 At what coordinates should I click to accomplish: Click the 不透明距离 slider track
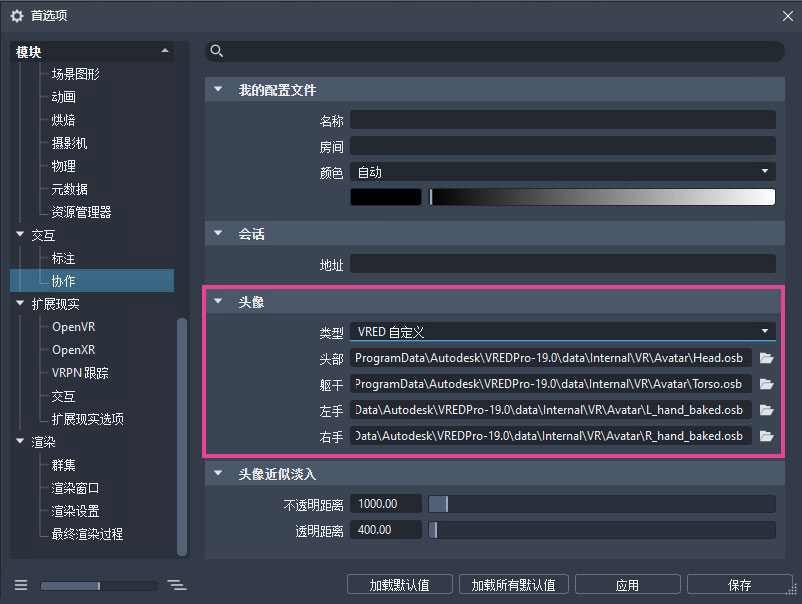coord(602,504)
